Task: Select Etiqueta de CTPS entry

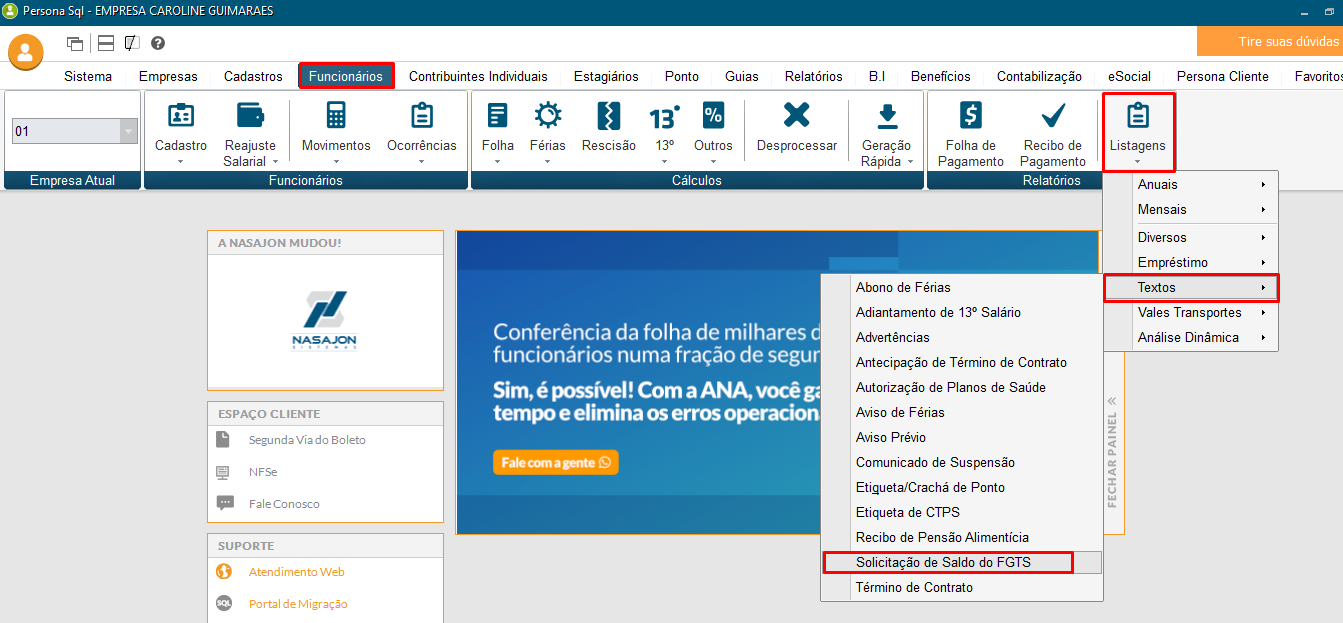Action: click(x=961, y=512)
